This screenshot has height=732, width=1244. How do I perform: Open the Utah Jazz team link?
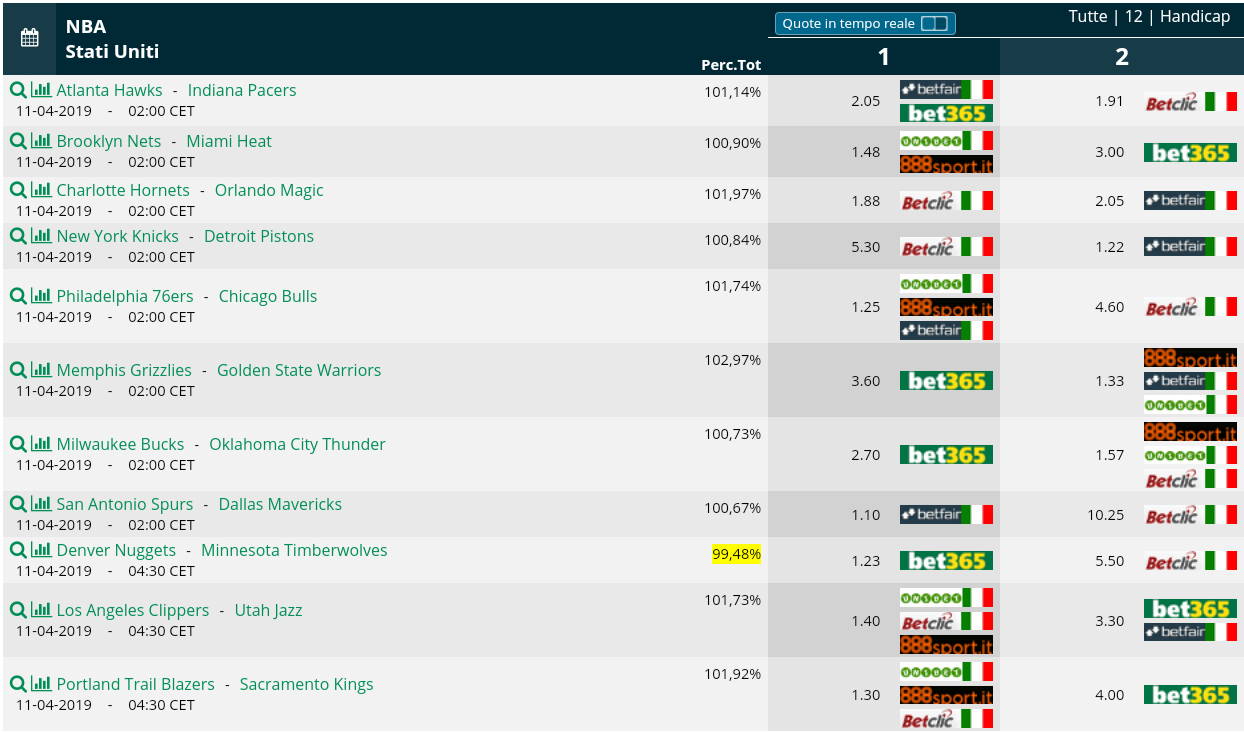click(x=268, y=610)
